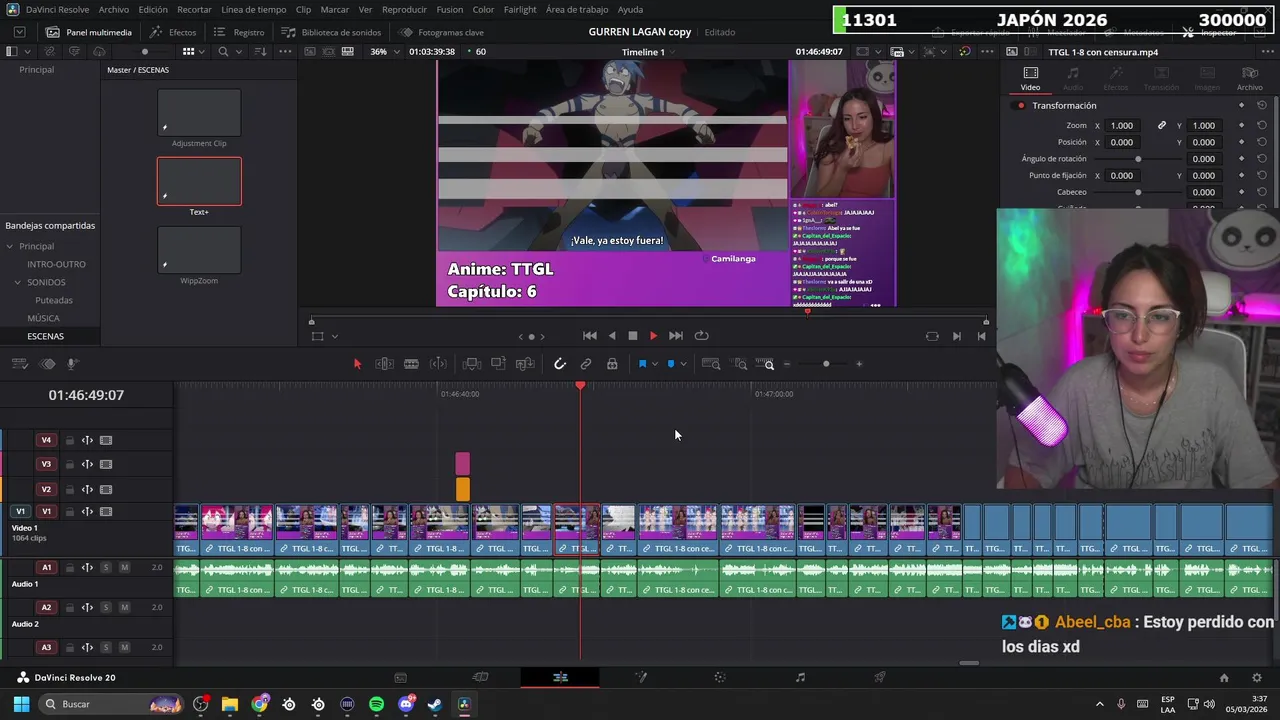Select the ESCENAS bin
This screenshot has height=720, width=1280.
45,336
